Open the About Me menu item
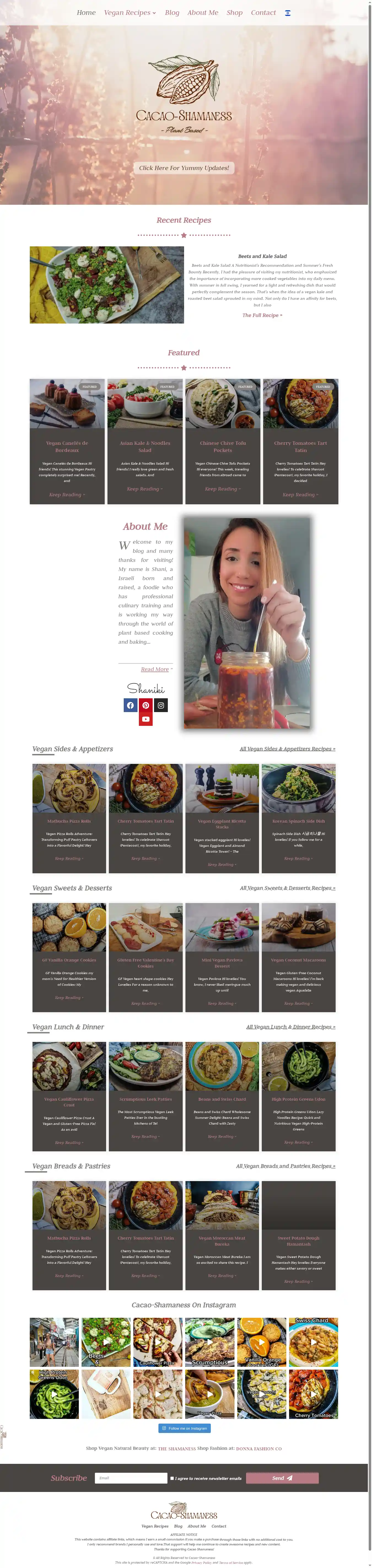Image resolution: width=372 pixels, height=1568 pixels. (x=203, y=13)
